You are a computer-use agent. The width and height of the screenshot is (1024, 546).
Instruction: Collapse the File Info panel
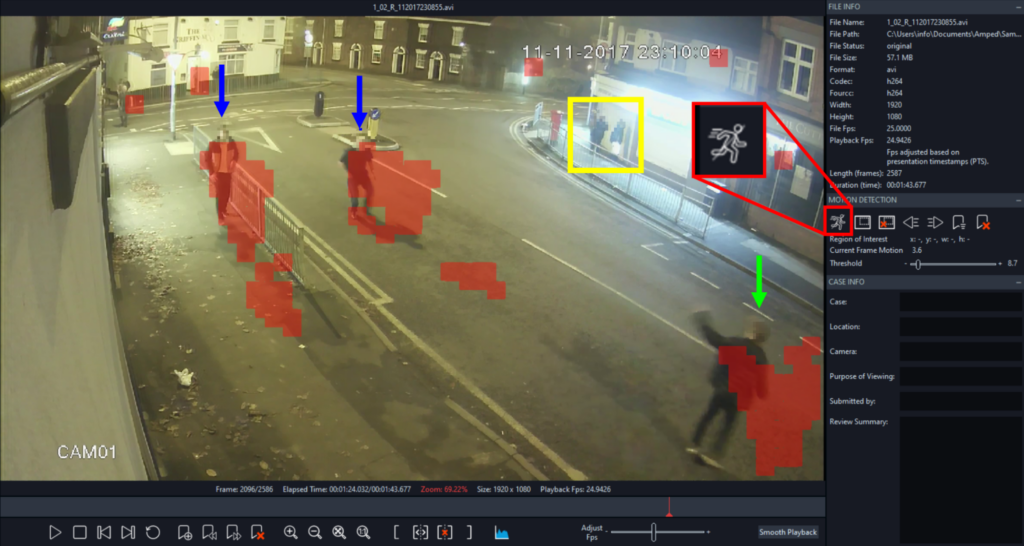(1018, 7)
